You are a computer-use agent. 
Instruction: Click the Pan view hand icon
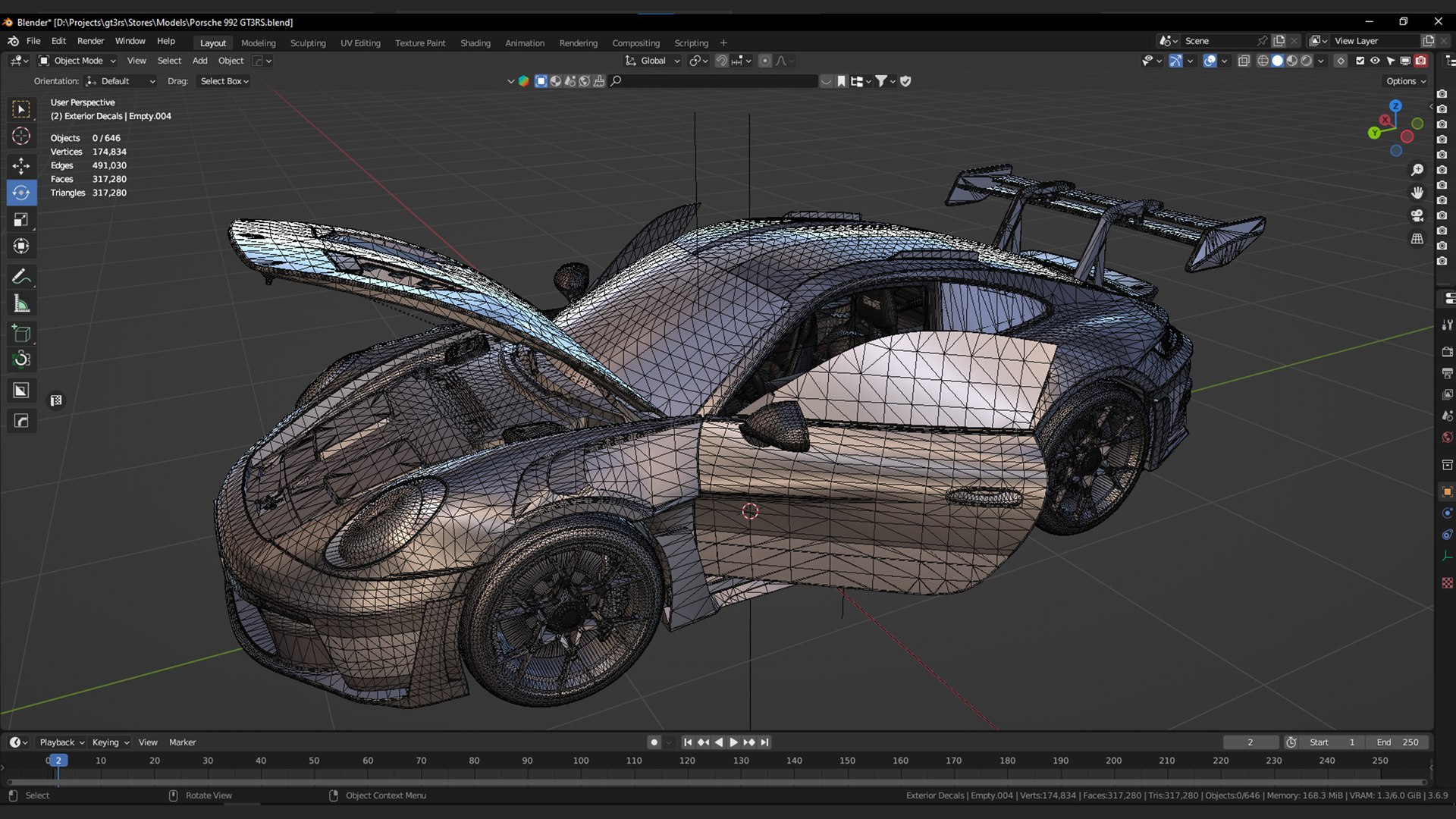click(x=1417, y=193)
